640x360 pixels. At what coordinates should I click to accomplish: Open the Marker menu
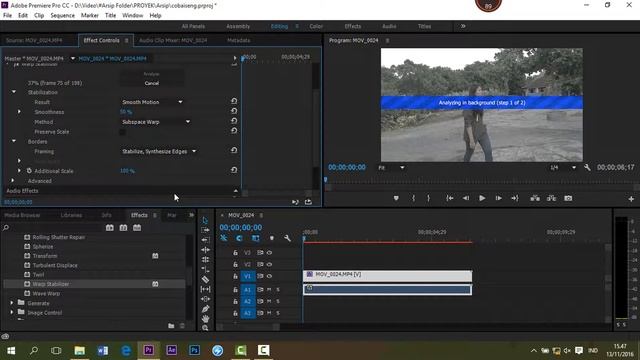89,16
